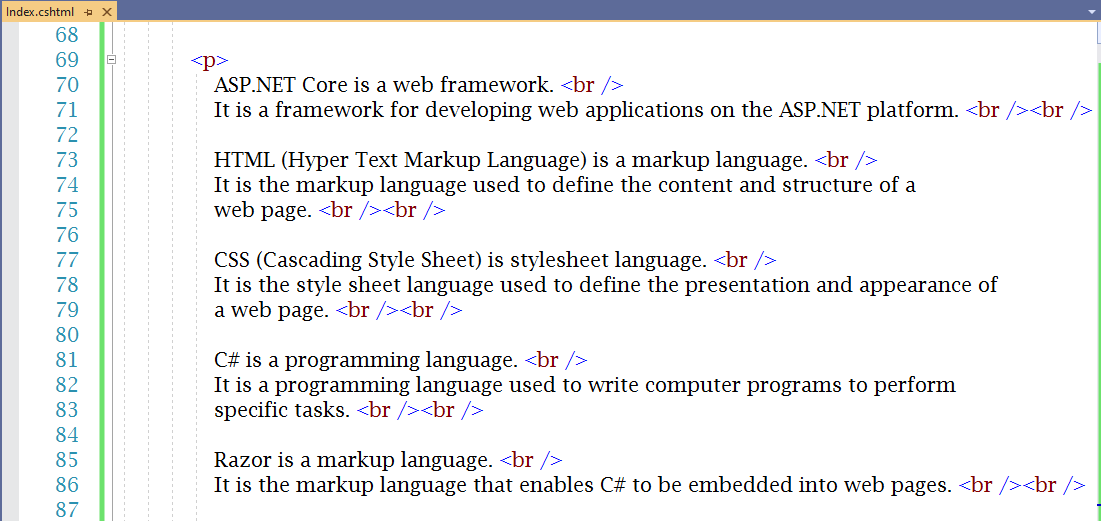Click line number 68
The image size is (1101, 521).
click(67, 35)
